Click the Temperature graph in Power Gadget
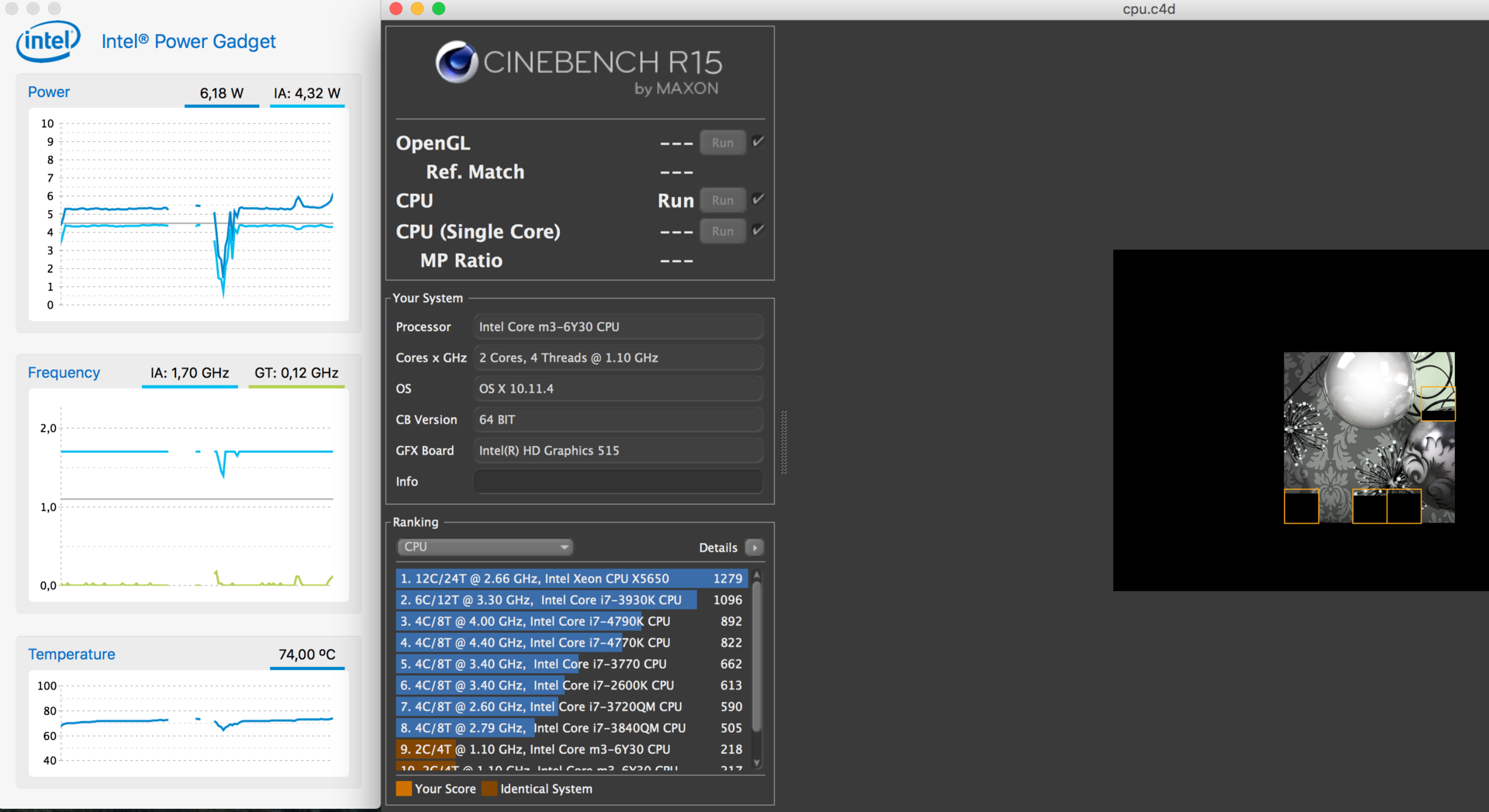The height and width of the screenshot is (812, 1489). [189, 723]
